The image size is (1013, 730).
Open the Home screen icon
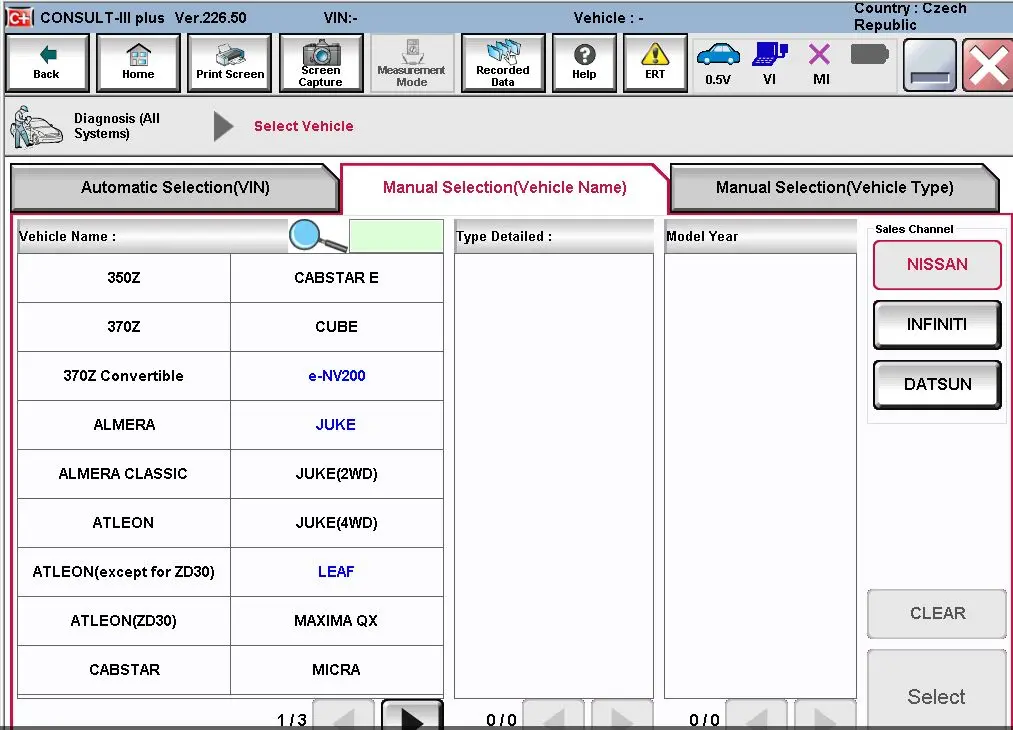coord(138,62)
